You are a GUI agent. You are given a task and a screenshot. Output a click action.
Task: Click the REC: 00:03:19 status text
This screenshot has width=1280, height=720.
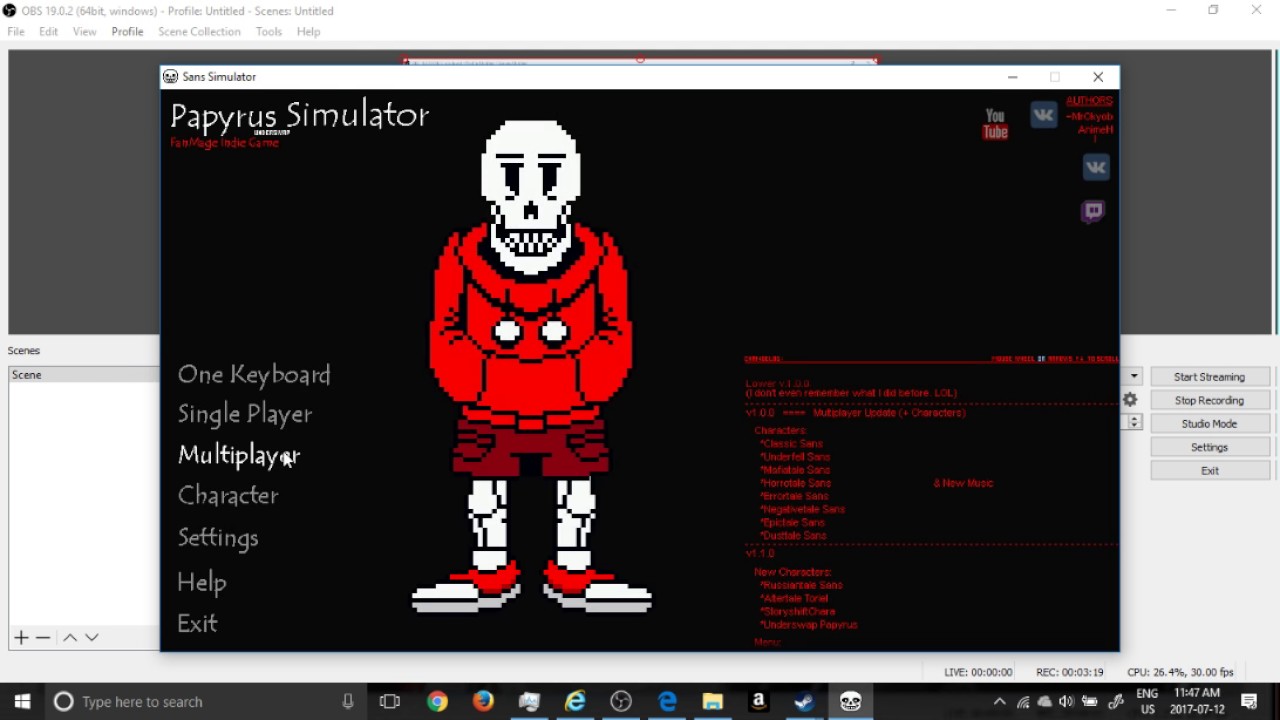coord(1070,673)
